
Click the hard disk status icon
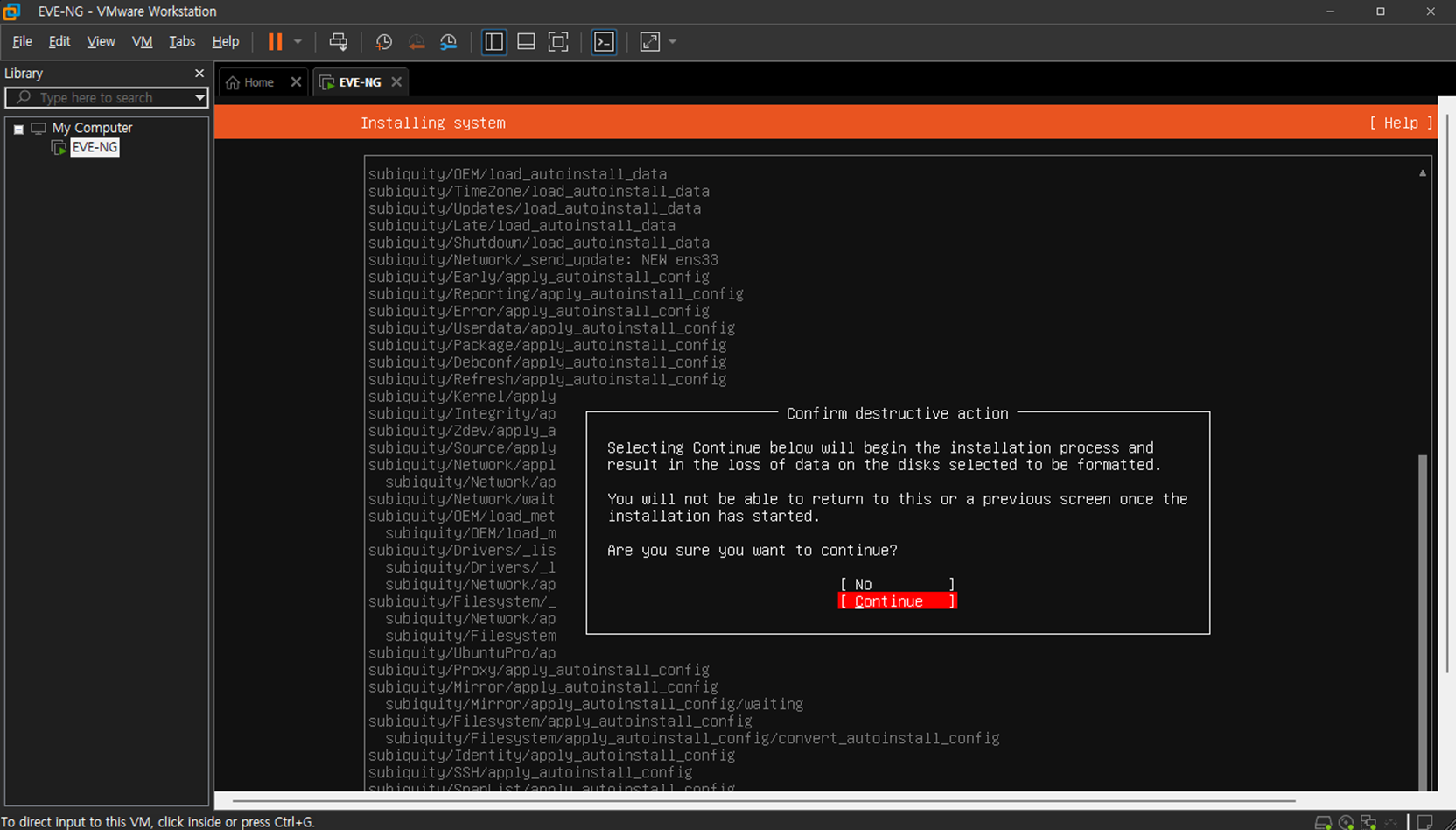tap(1323, 822)
